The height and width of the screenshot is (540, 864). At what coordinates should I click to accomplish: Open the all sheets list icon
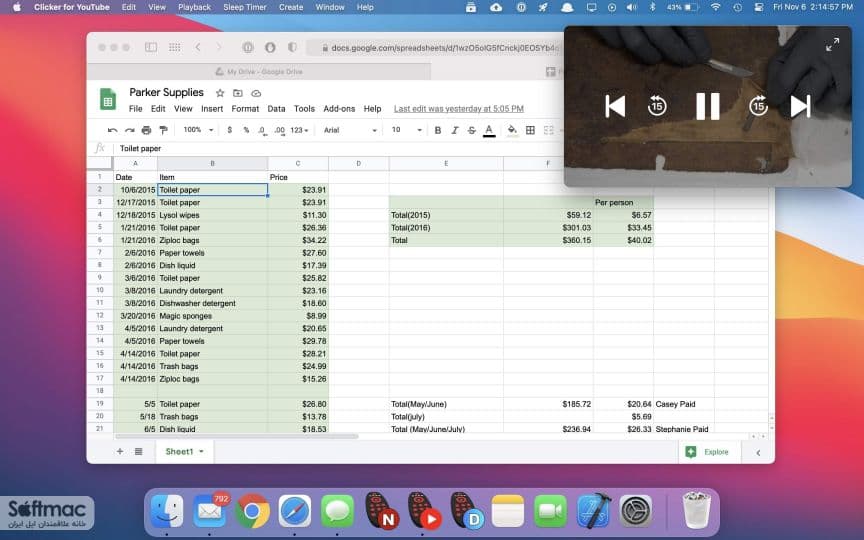pyautogui.click(x=138, y=452)
